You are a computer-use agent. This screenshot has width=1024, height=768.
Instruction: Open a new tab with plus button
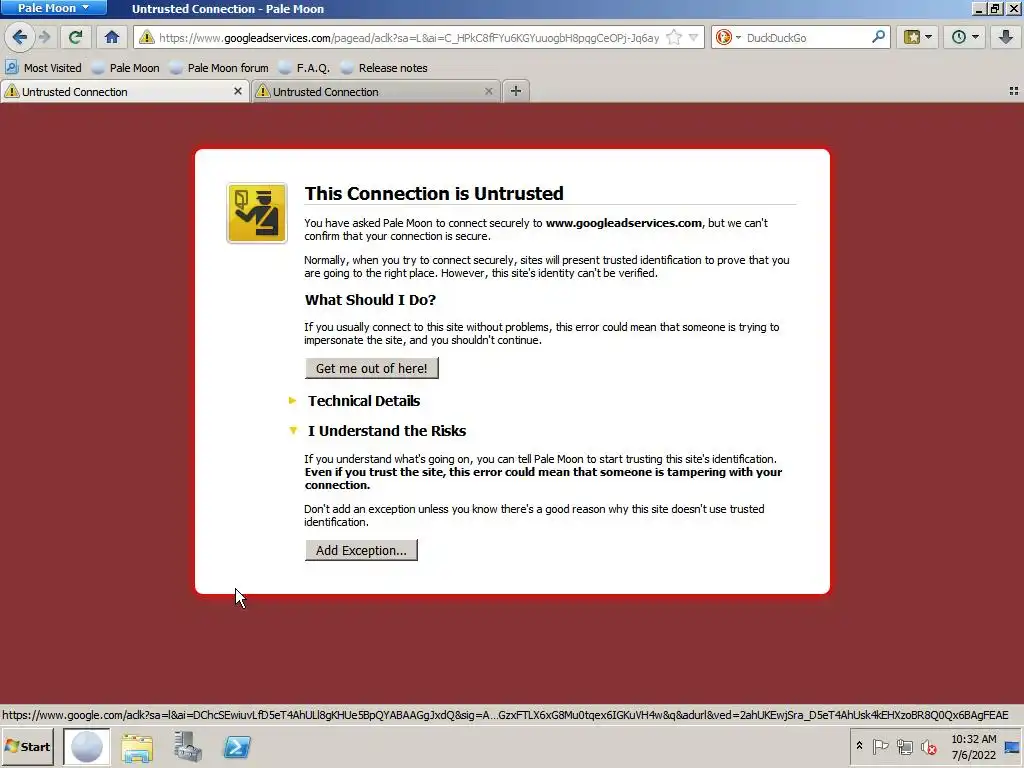pos(516,91)
